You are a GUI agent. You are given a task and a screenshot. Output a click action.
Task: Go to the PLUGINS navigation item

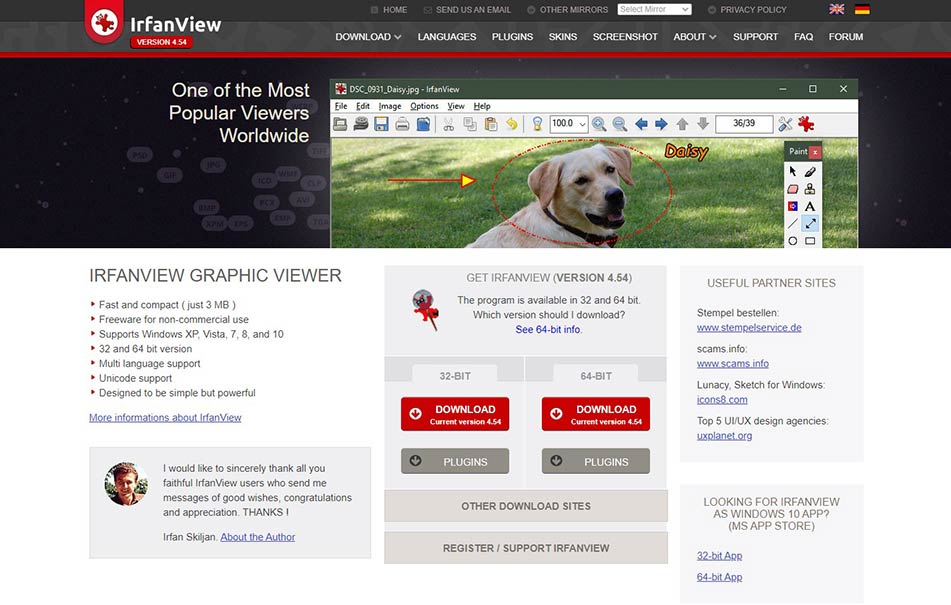512,36
